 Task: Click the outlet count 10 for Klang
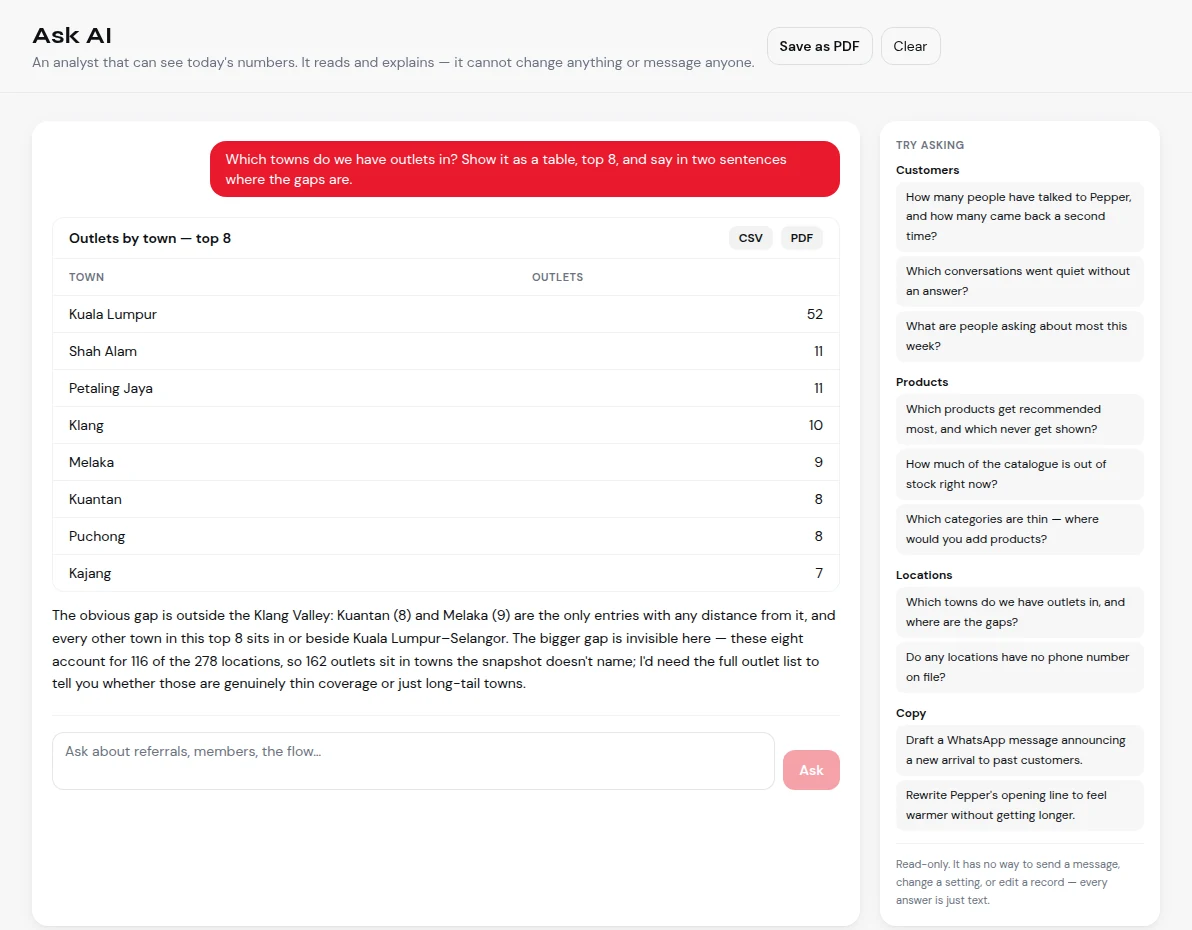point(816,425)
